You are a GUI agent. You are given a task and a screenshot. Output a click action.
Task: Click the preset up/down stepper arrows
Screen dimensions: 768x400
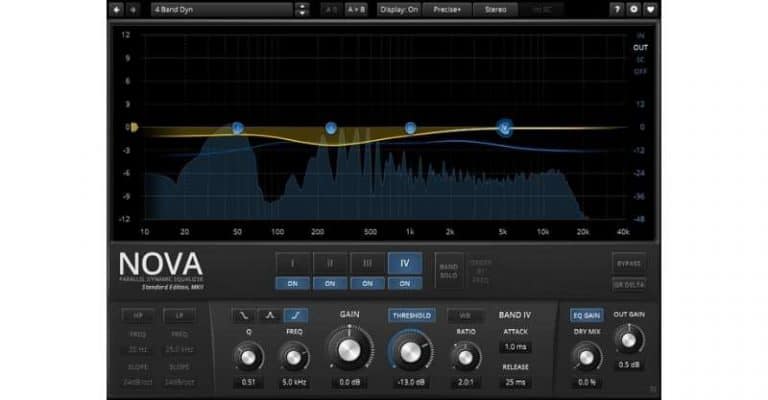tap(302, 9)
